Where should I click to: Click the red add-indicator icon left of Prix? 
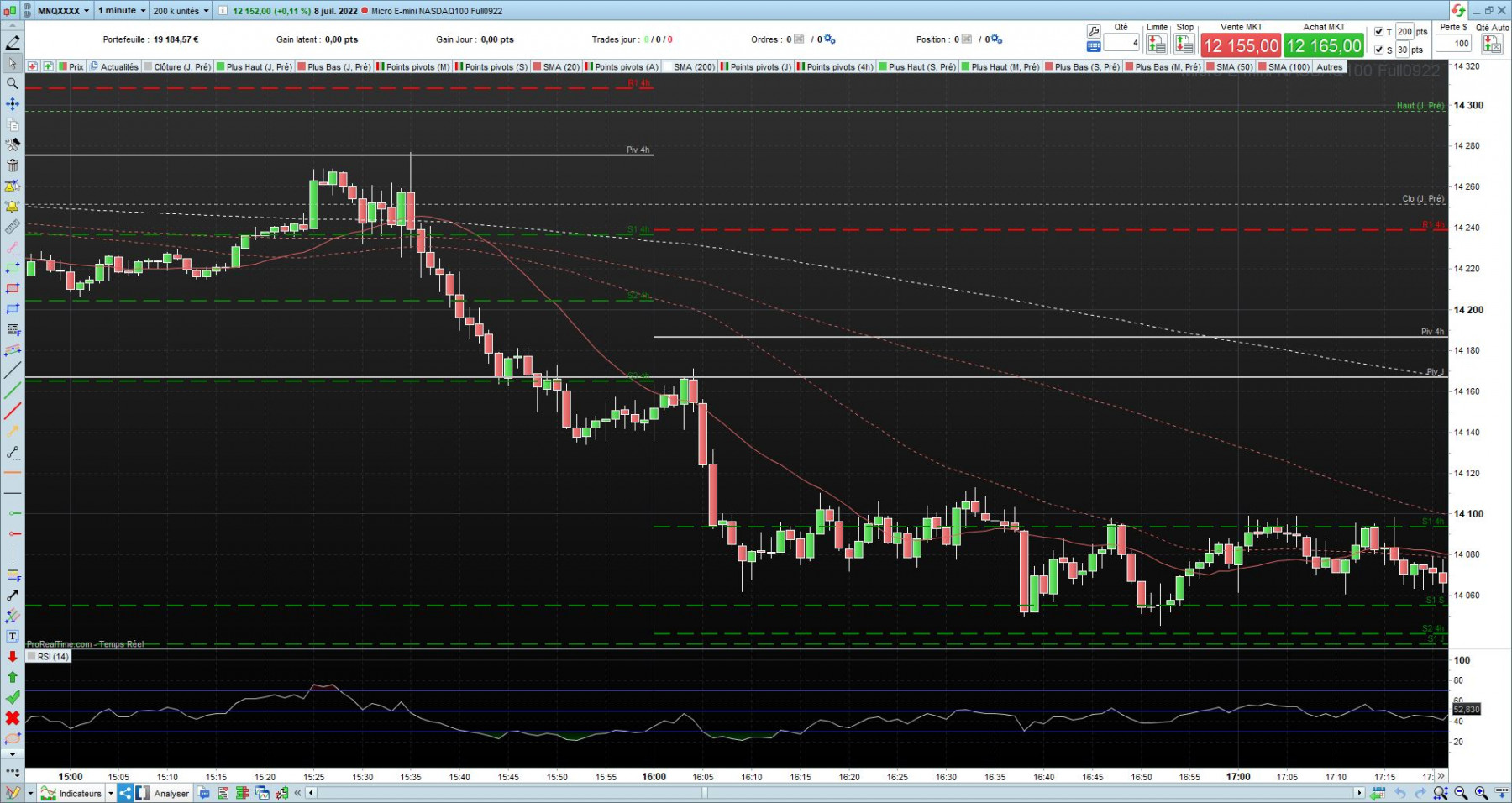[33, 66]
